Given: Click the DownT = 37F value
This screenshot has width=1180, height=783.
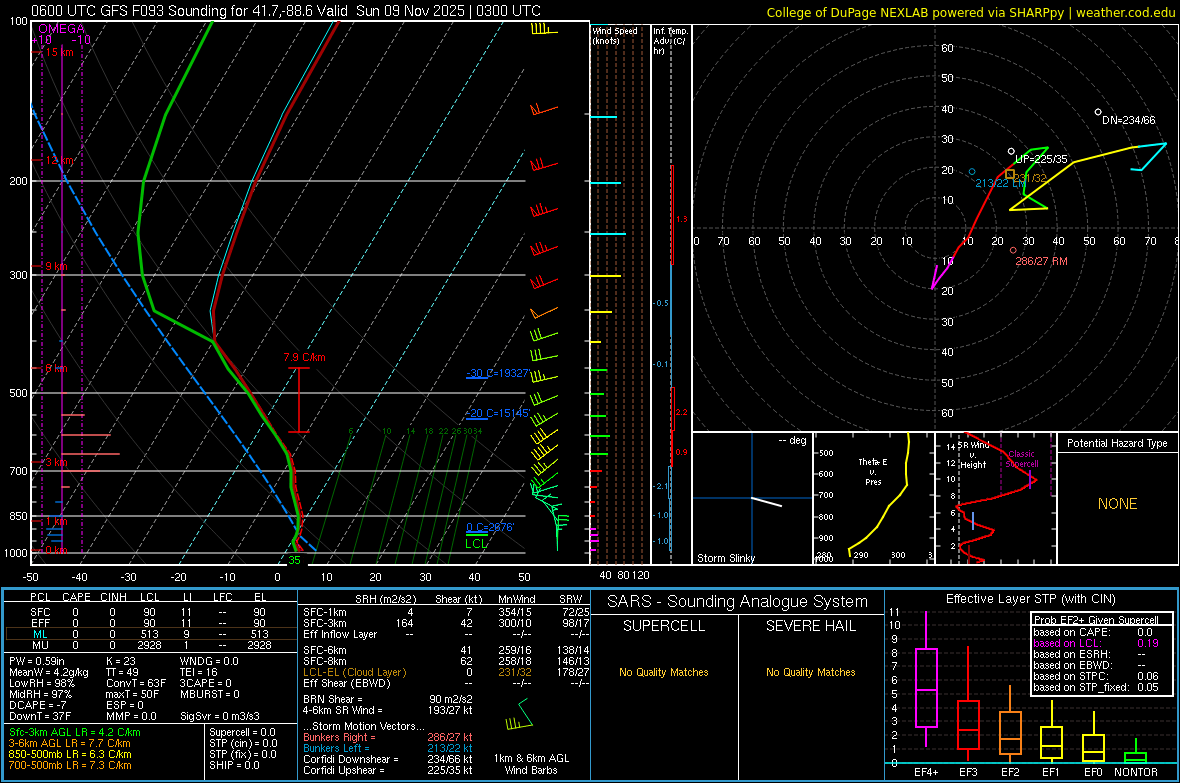Looking at the screenshot, I should [x=40, y=717].
